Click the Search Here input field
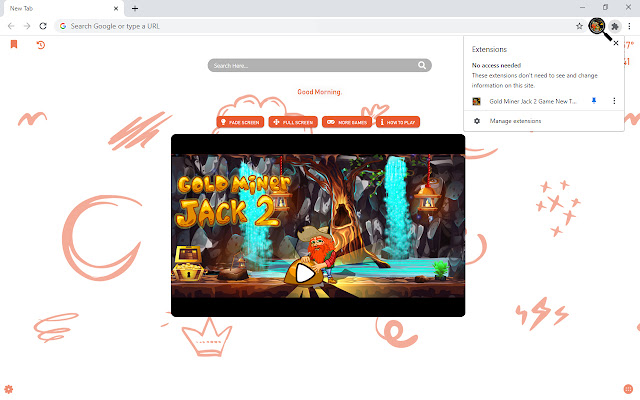 click(x=319, y=65)
